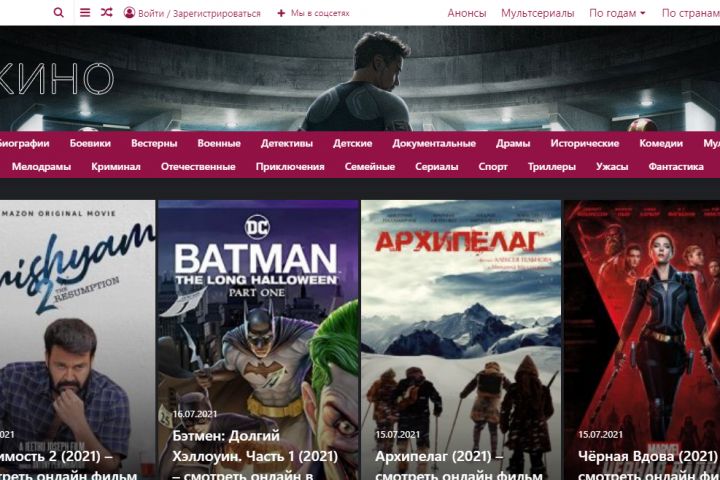The height and width of the screenshot is (480, 720).
Task: Click the plus icon beside Мы в соцсетях
Action: 281,13
